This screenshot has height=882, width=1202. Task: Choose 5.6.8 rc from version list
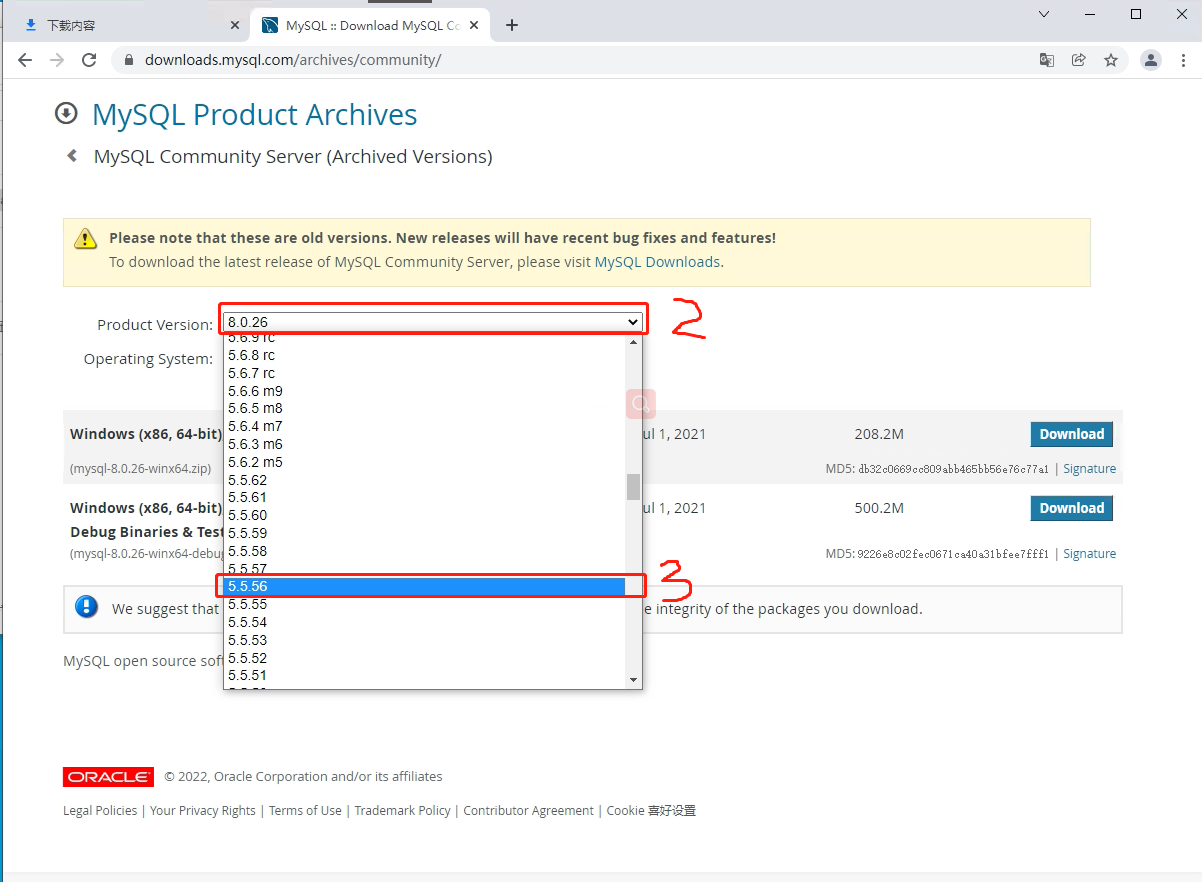[x=425, y=355]
